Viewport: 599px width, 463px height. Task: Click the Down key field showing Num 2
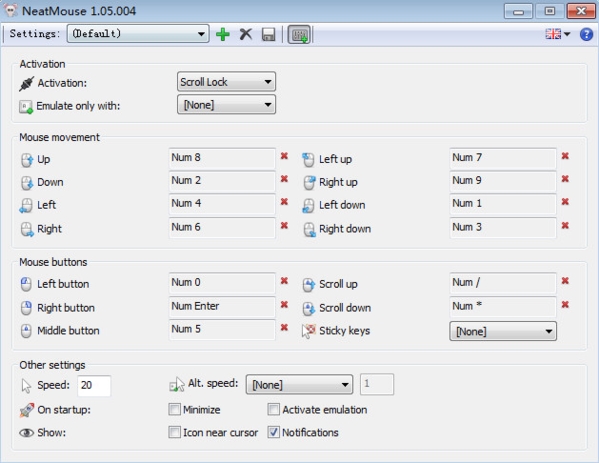click(222, 181)
